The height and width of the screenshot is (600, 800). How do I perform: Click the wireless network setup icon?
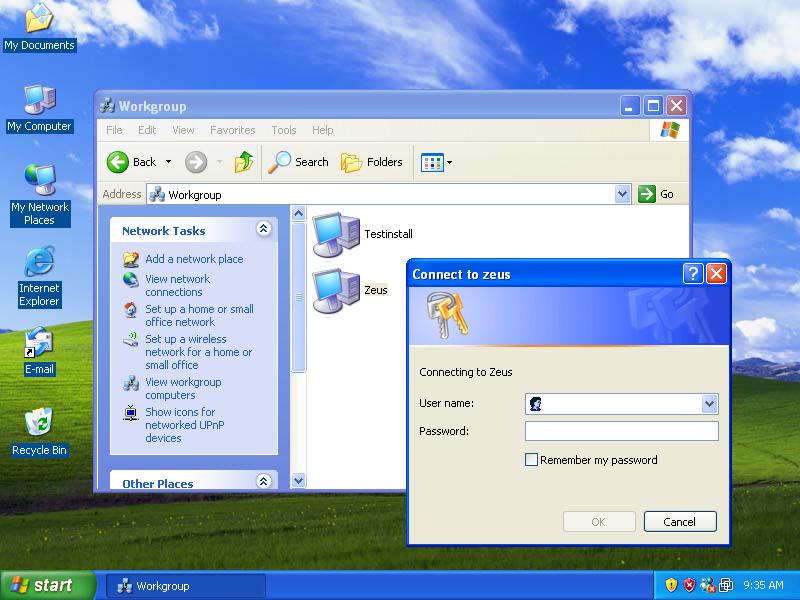(x=131, y=339)
